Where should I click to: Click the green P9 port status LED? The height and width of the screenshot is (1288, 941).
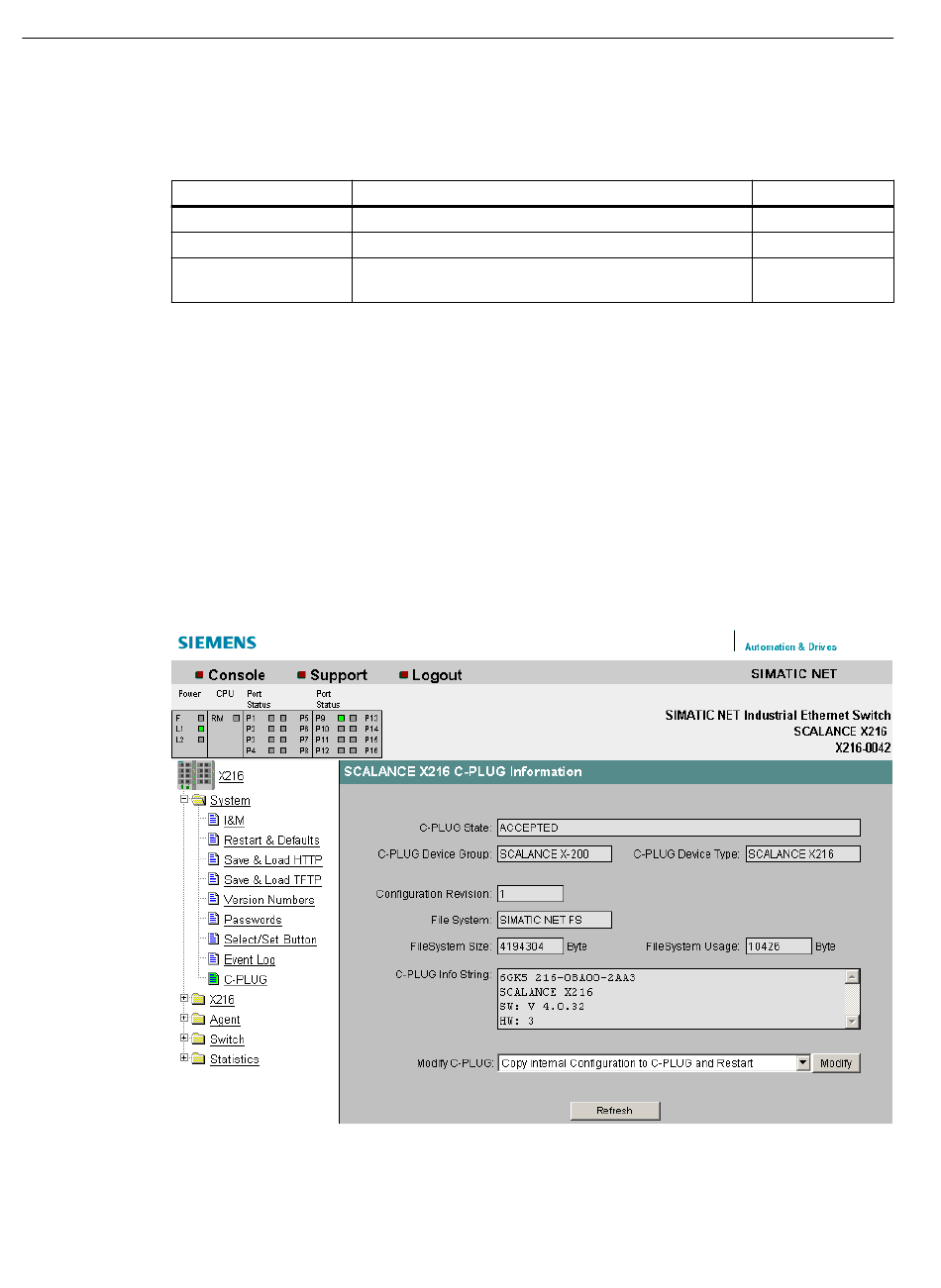tap(341, 718)
